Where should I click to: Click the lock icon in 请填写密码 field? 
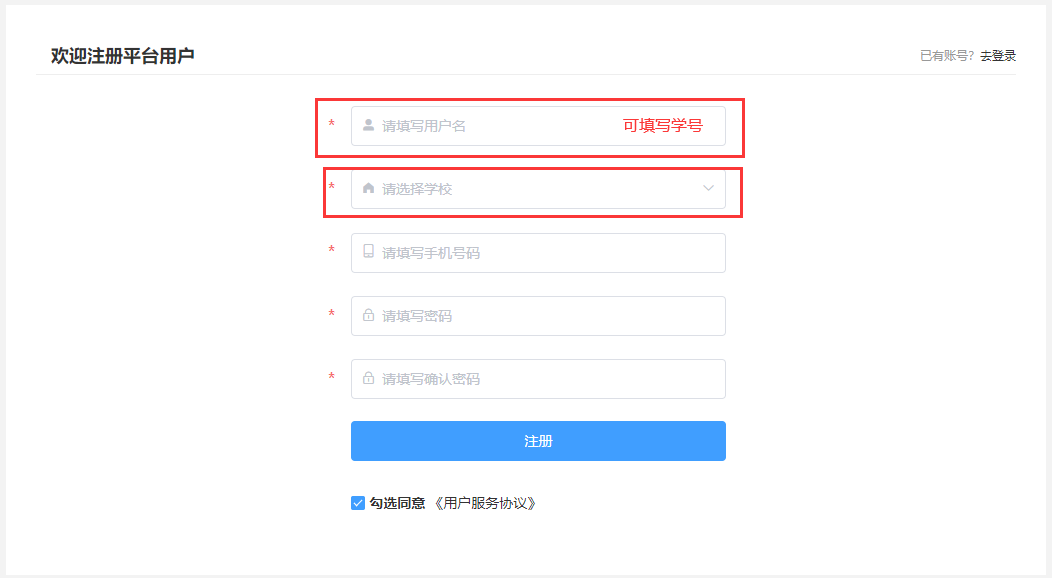point(368,316)
